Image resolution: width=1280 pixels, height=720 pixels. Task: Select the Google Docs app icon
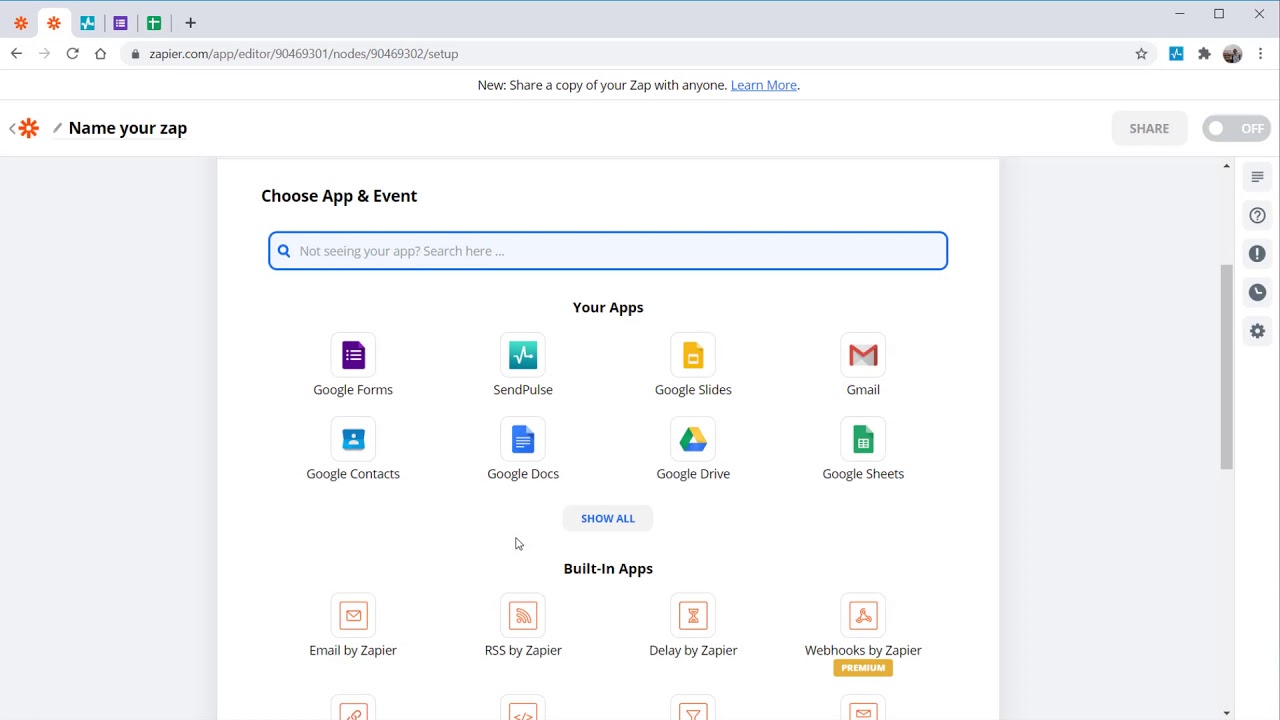[x=523, y=439]
